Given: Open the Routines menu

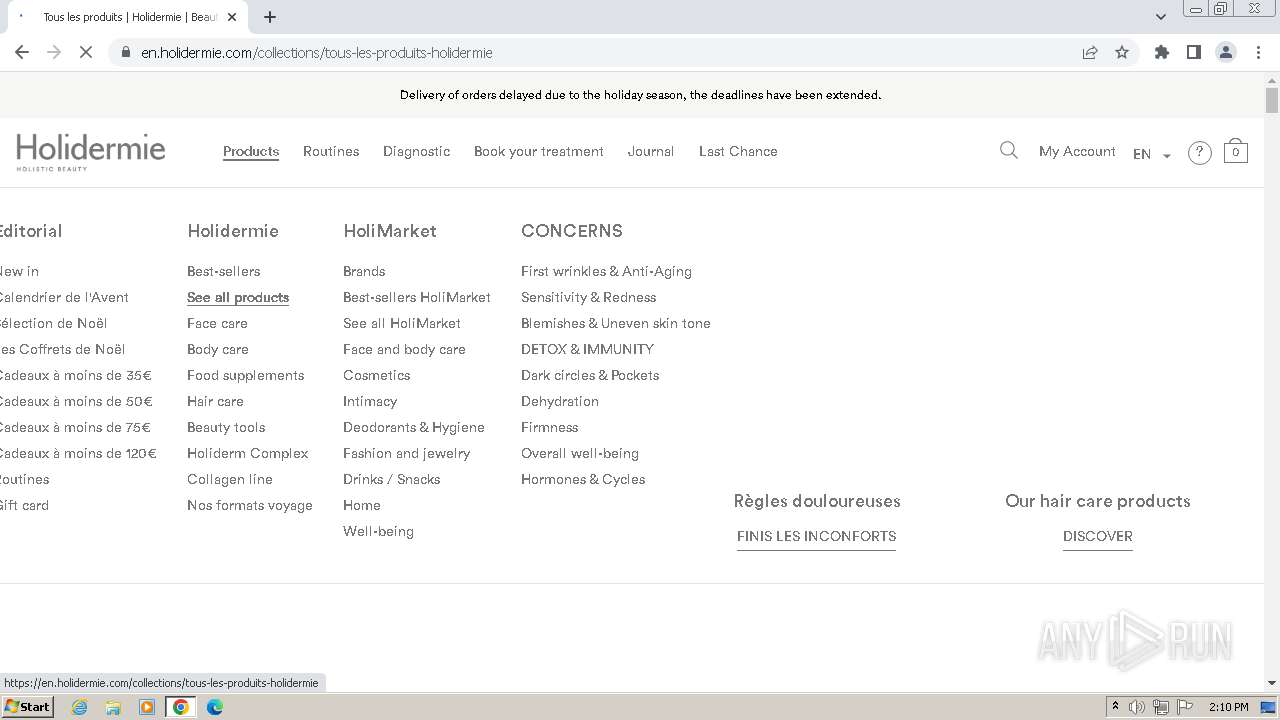Looking at the screenshot, I should pos(331,151).
